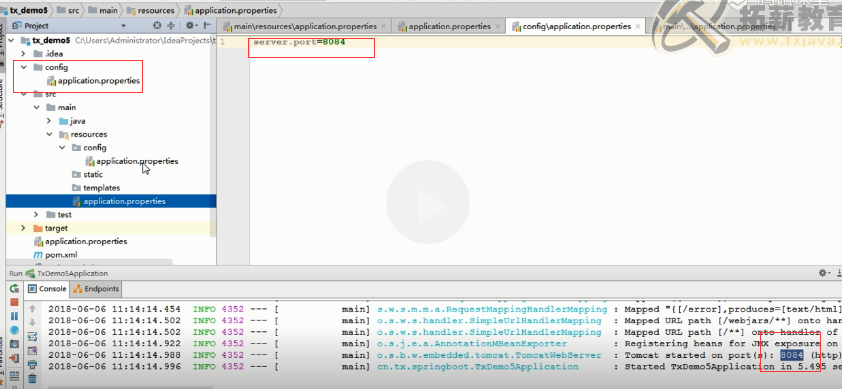Toggle scroll to end of console output
842x389 pixels.
point(32,350)
